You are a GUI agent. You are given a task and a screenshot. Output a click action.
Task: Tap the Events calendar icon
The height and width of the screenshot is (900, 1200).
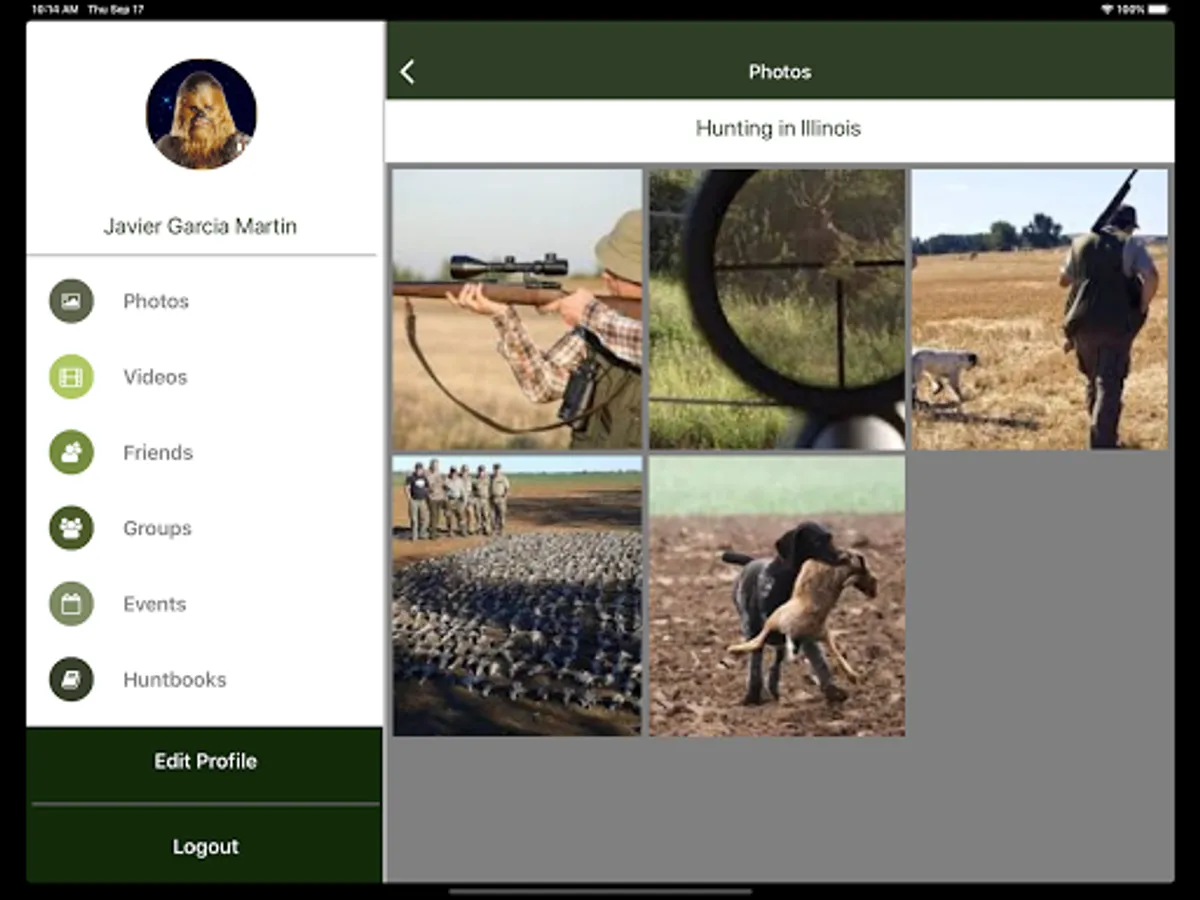[71, 604]
